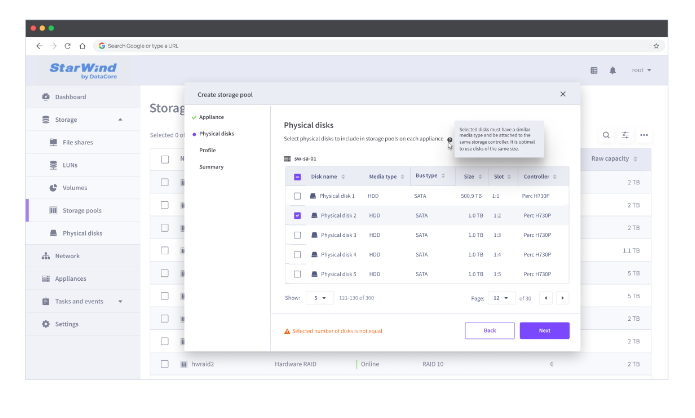This screenshot has height=418, width=695.
Task: Click the Physical disk 1 drive icon
Action: (313, 196)
